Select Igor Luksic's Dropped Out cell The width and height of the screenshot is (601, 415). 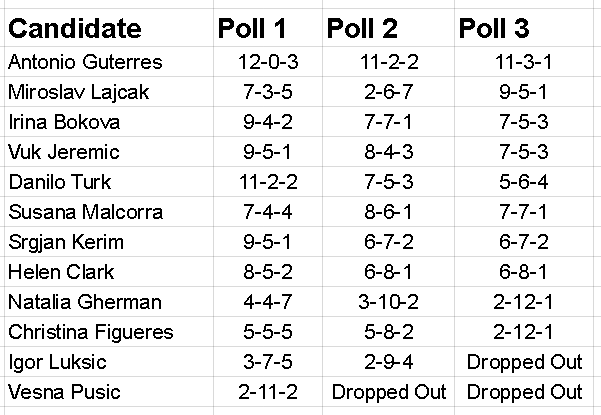[525, 362]
